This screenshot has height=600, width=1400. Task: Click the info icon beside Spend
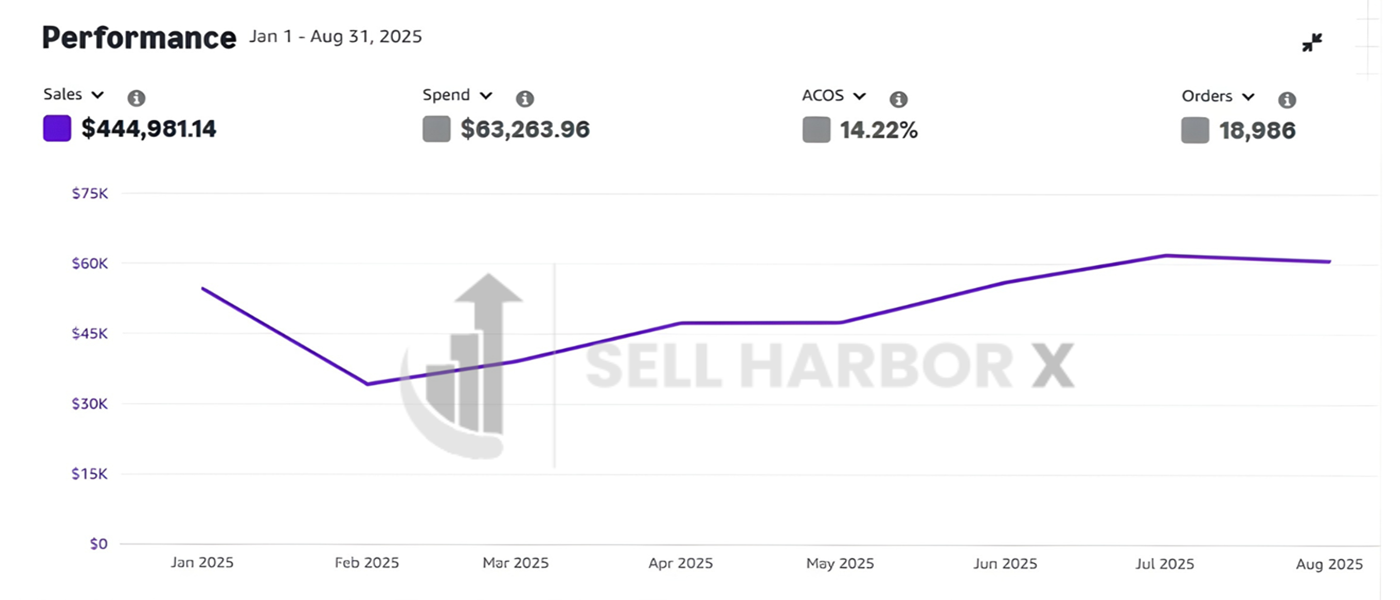(x=525, y=99)
